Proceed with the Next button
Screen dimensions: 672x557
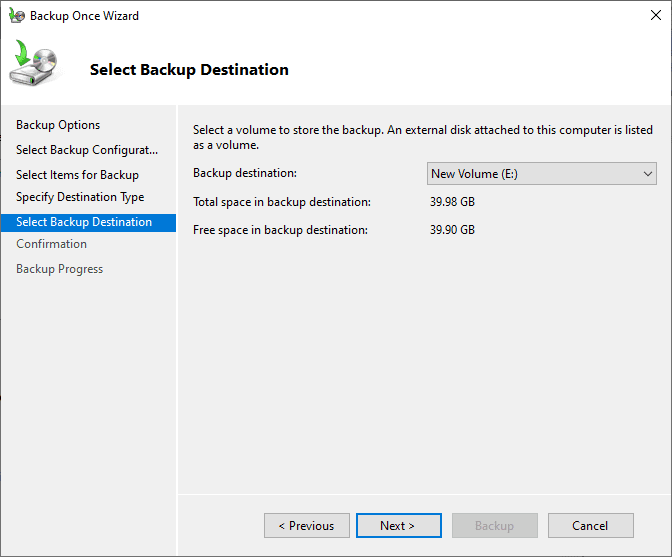tap(397, 526)
